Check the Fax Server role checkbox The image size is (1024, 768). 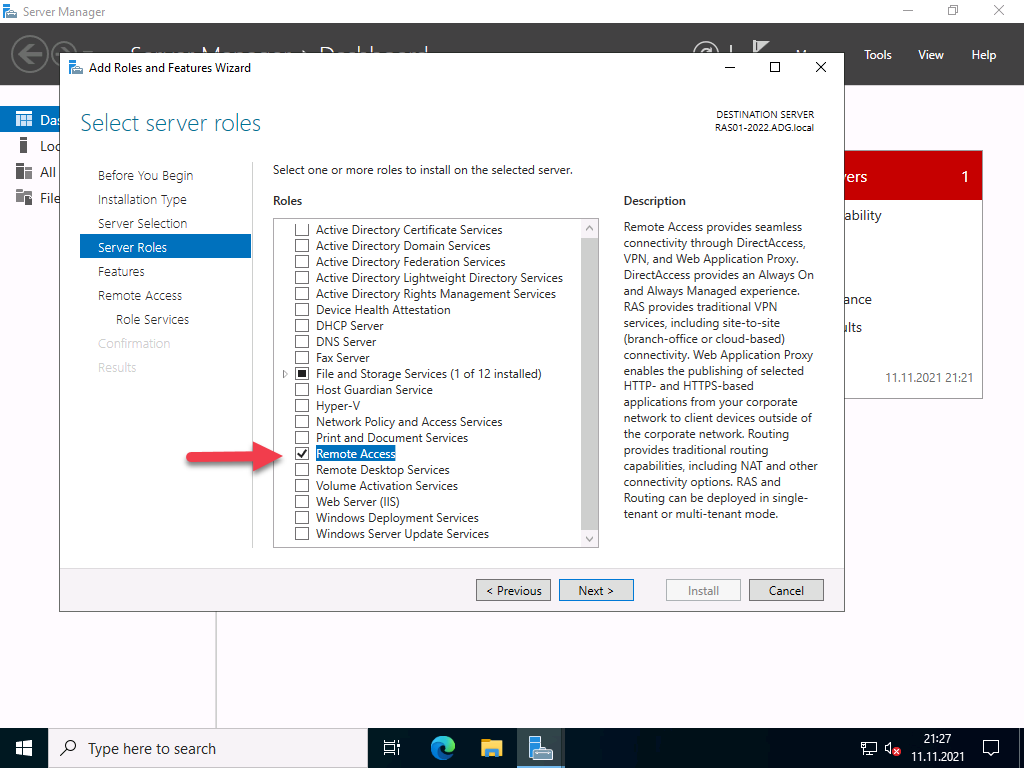(302, 357)
